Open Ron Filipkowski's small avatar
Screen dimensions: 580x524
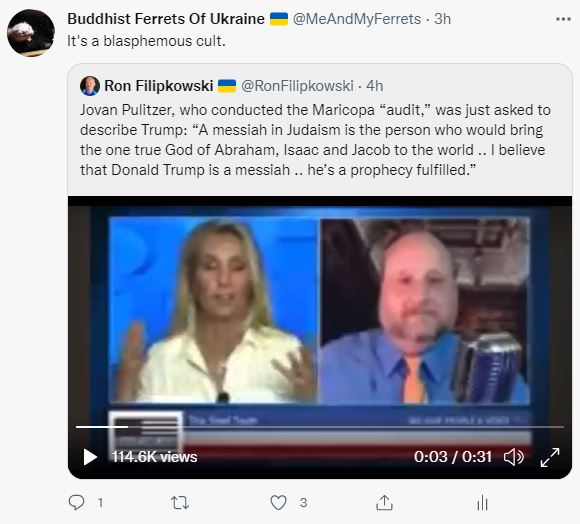[x=90, y=86]
